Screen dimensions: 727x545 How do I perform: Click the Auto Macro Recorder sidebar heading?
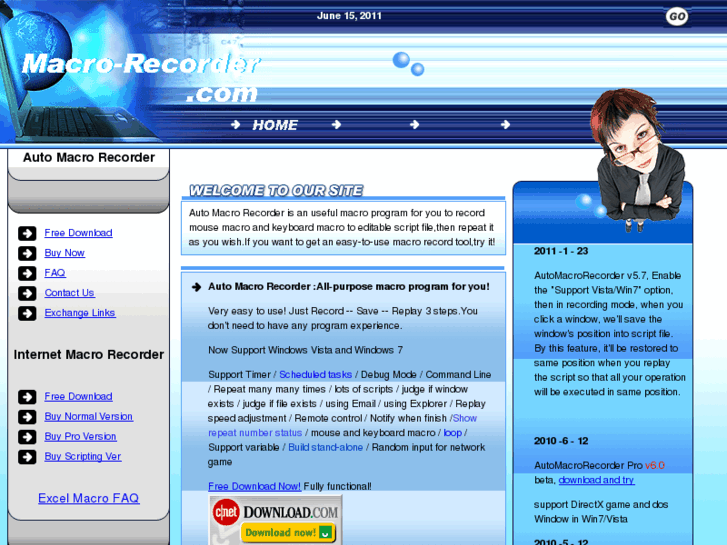pos(89,157)
